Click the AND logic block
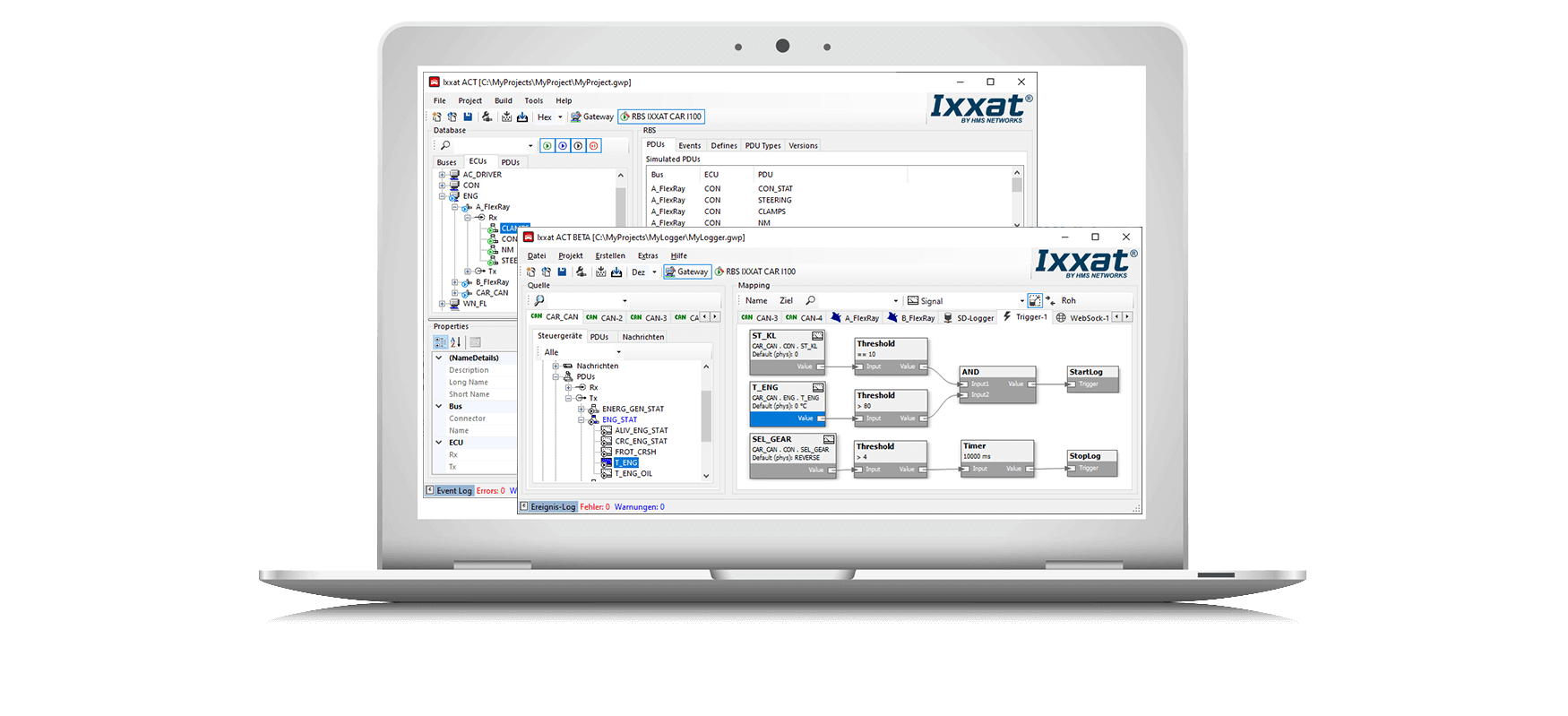The height and width of the screenshot is (716, 1568). pos(997,384)
